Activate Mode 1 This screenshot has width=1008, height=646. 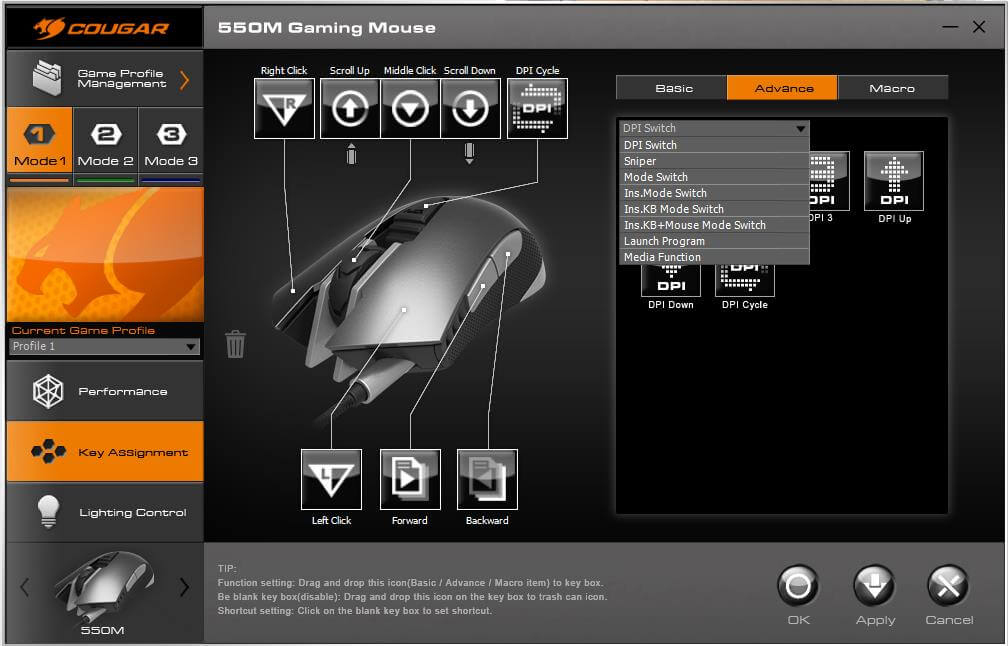tap(39, 144)
